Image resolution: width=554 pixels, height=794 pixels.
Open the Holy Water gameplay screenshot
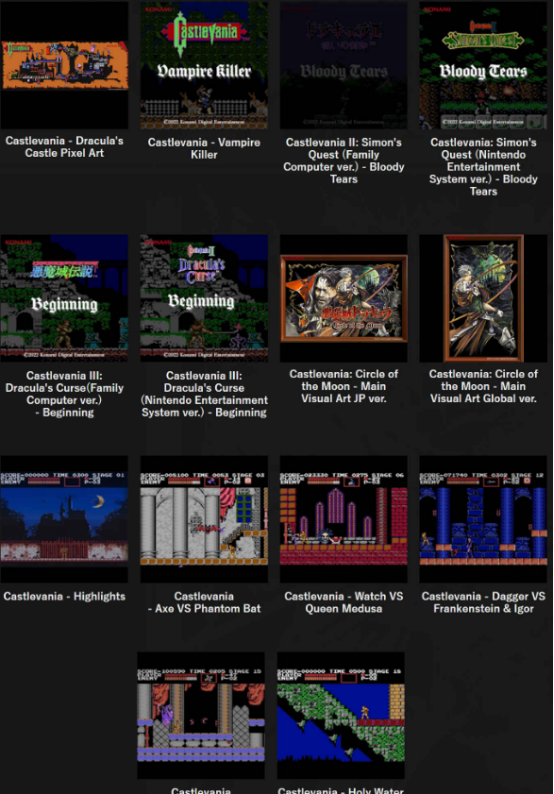[x=341, y=716]
